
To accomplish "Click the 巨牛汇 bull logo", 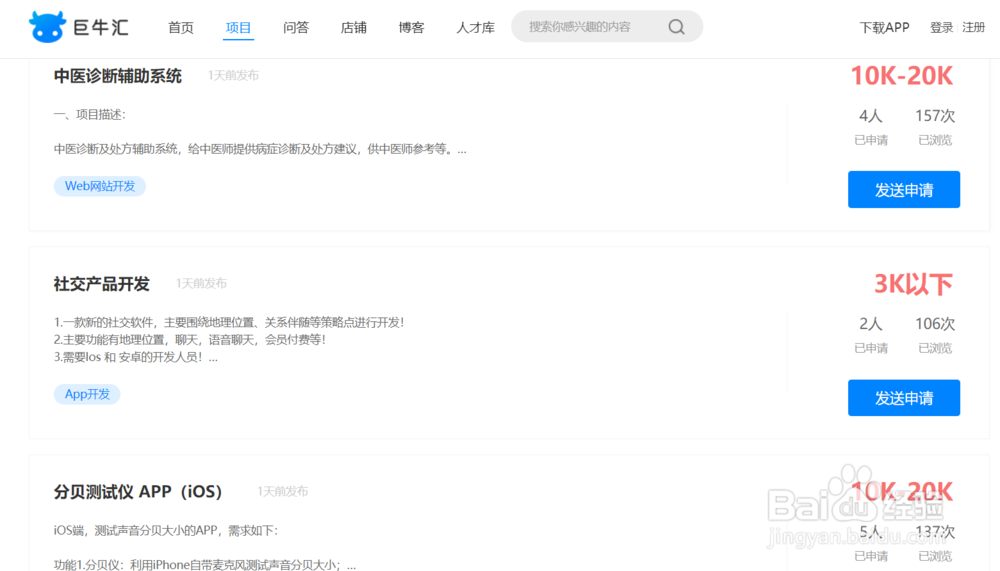I will [79, 27].
